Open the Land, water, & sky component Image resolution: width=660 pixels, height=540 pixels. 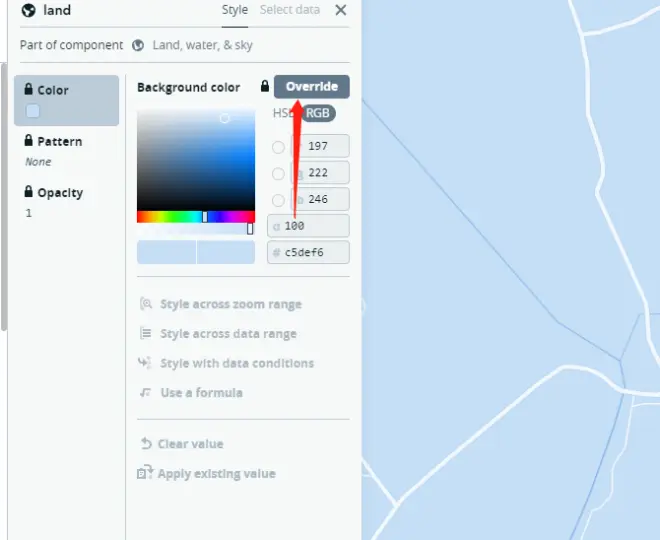pyautogui.click(x=202, y=45)
